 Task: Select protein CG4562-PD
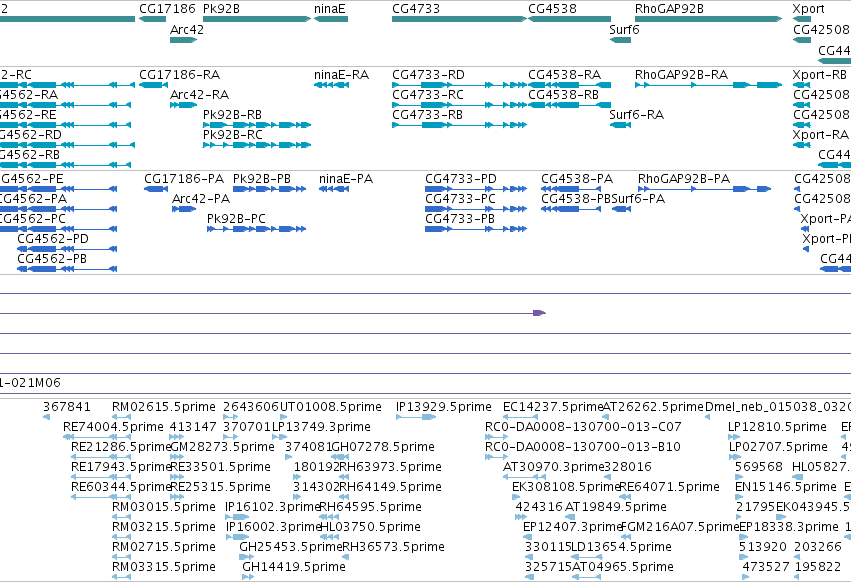(x=53, y=239)
